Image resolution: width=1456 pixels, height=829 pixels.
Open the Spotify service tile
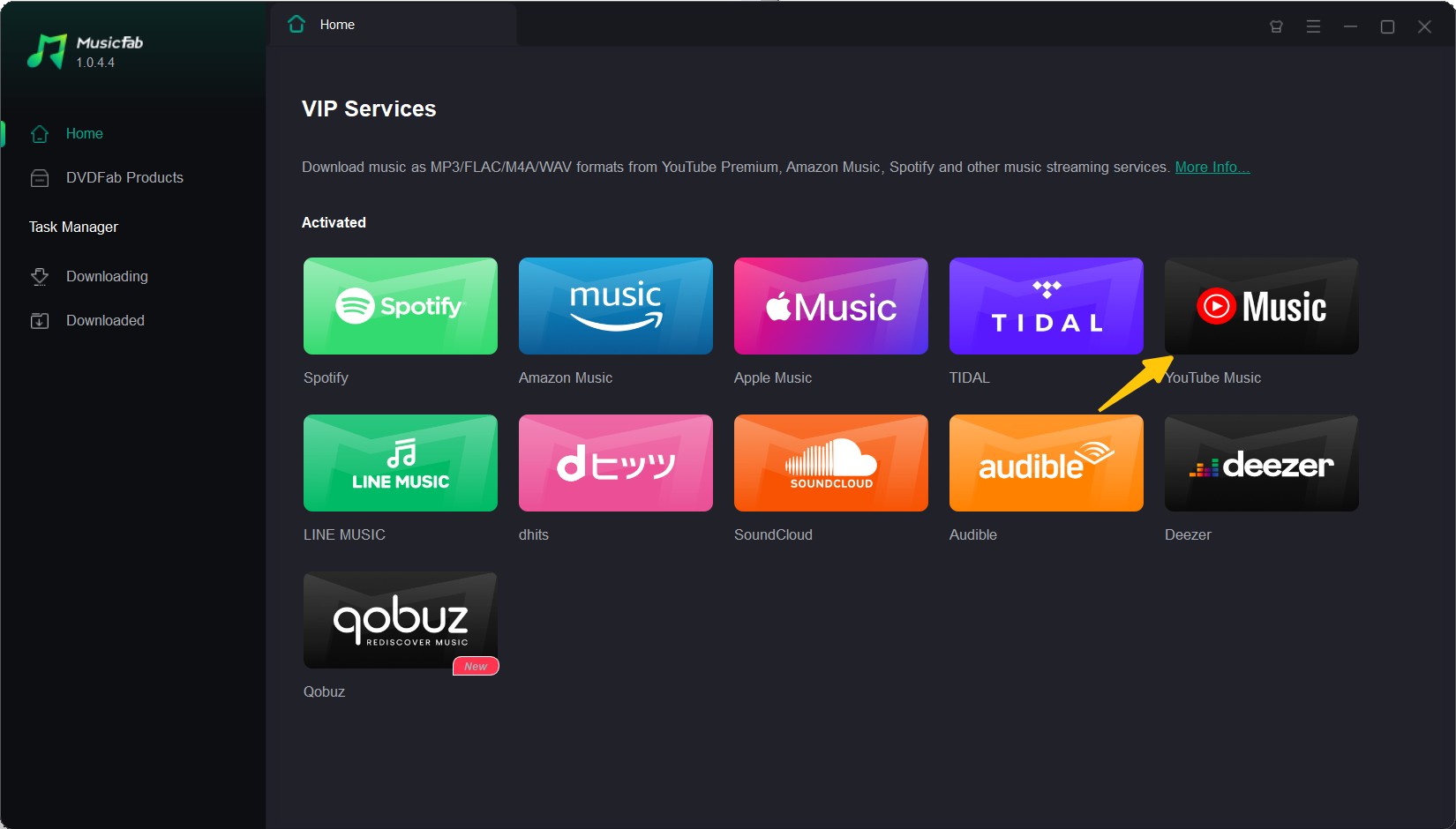tap(401, 306)
